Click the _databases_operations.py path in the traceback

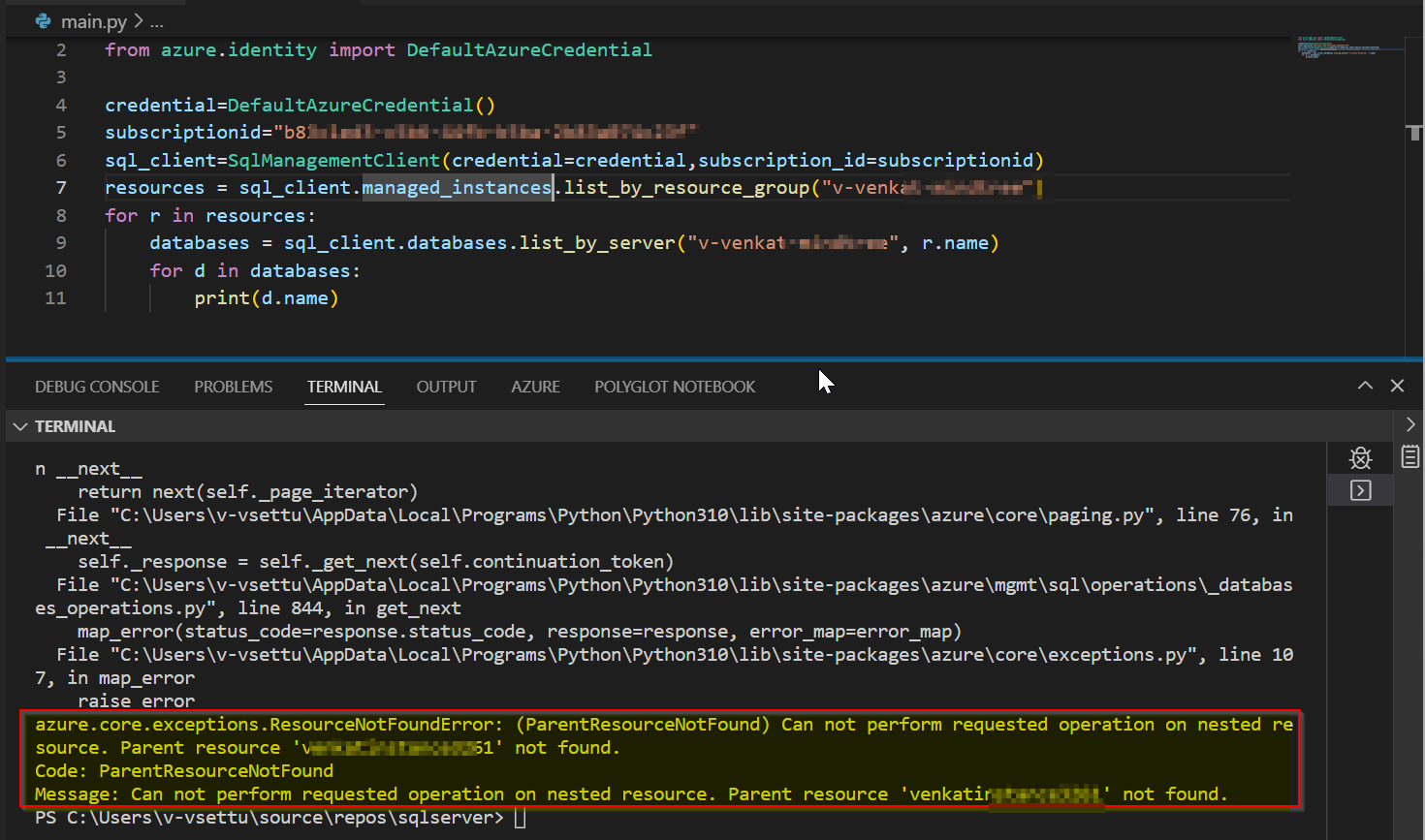click(x=664, y=596)
